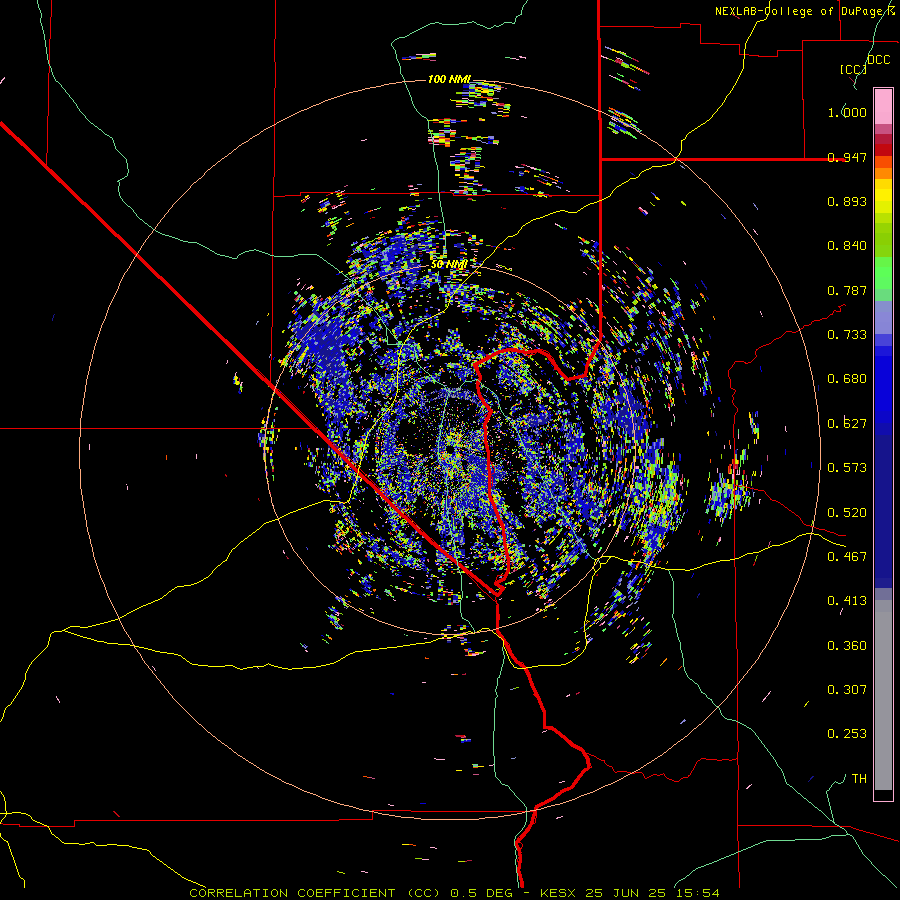This screenshot has height=900, width=900.
Task: Select the 0.467 scale value
Action: tap(847, 557)
